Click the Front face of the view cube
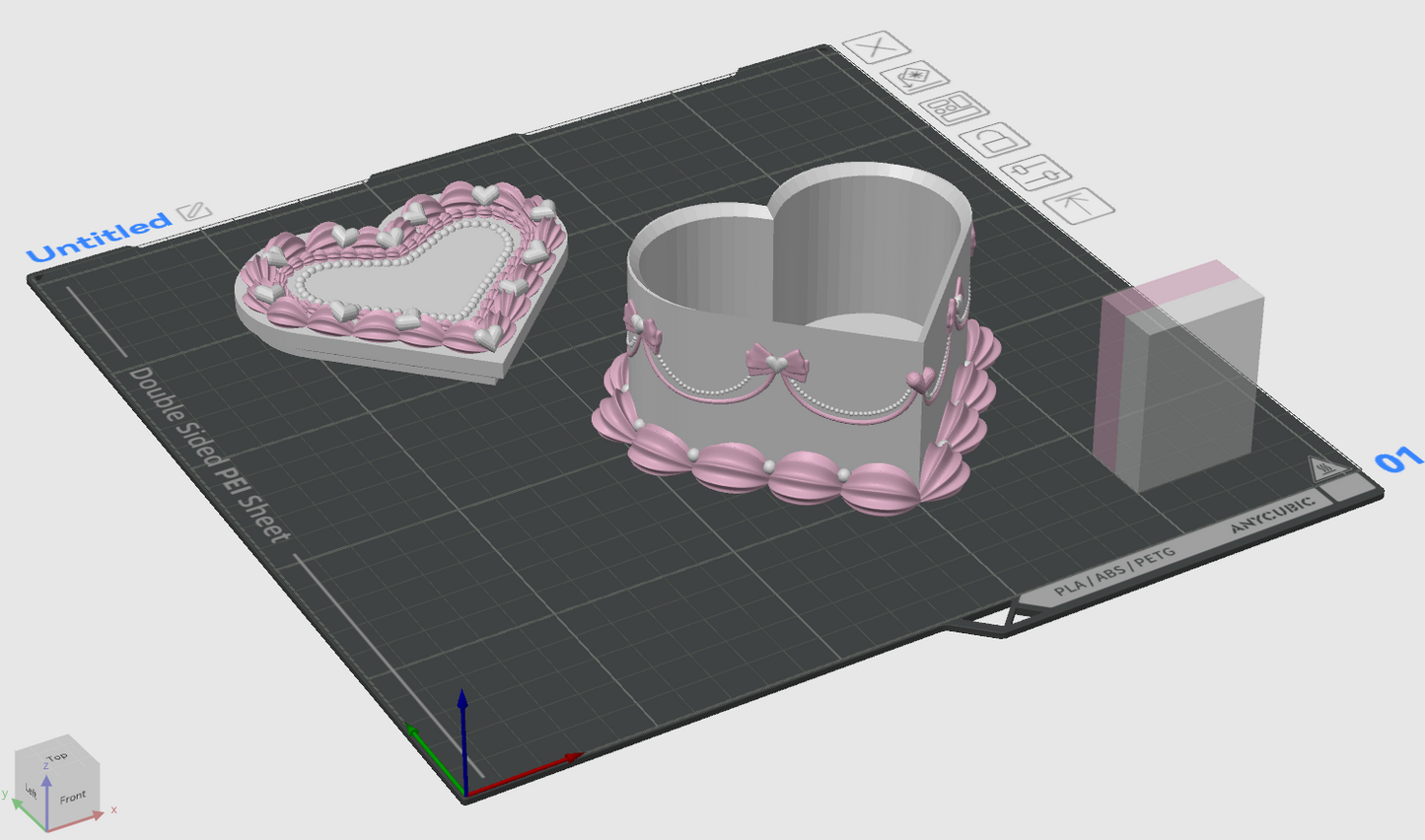1425x840 pixels. (x=73, y=797)
